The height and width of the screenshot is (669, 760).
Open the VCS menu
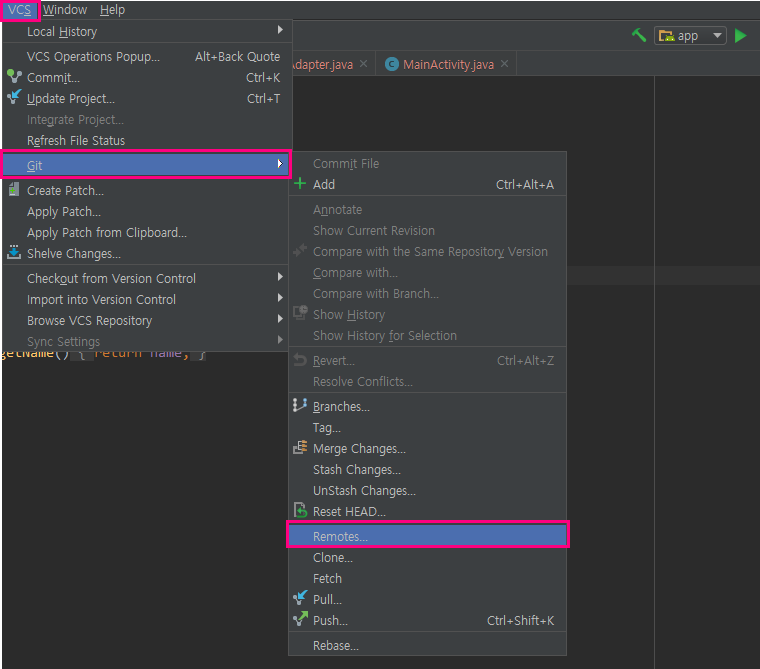click(x=19, y=10)
